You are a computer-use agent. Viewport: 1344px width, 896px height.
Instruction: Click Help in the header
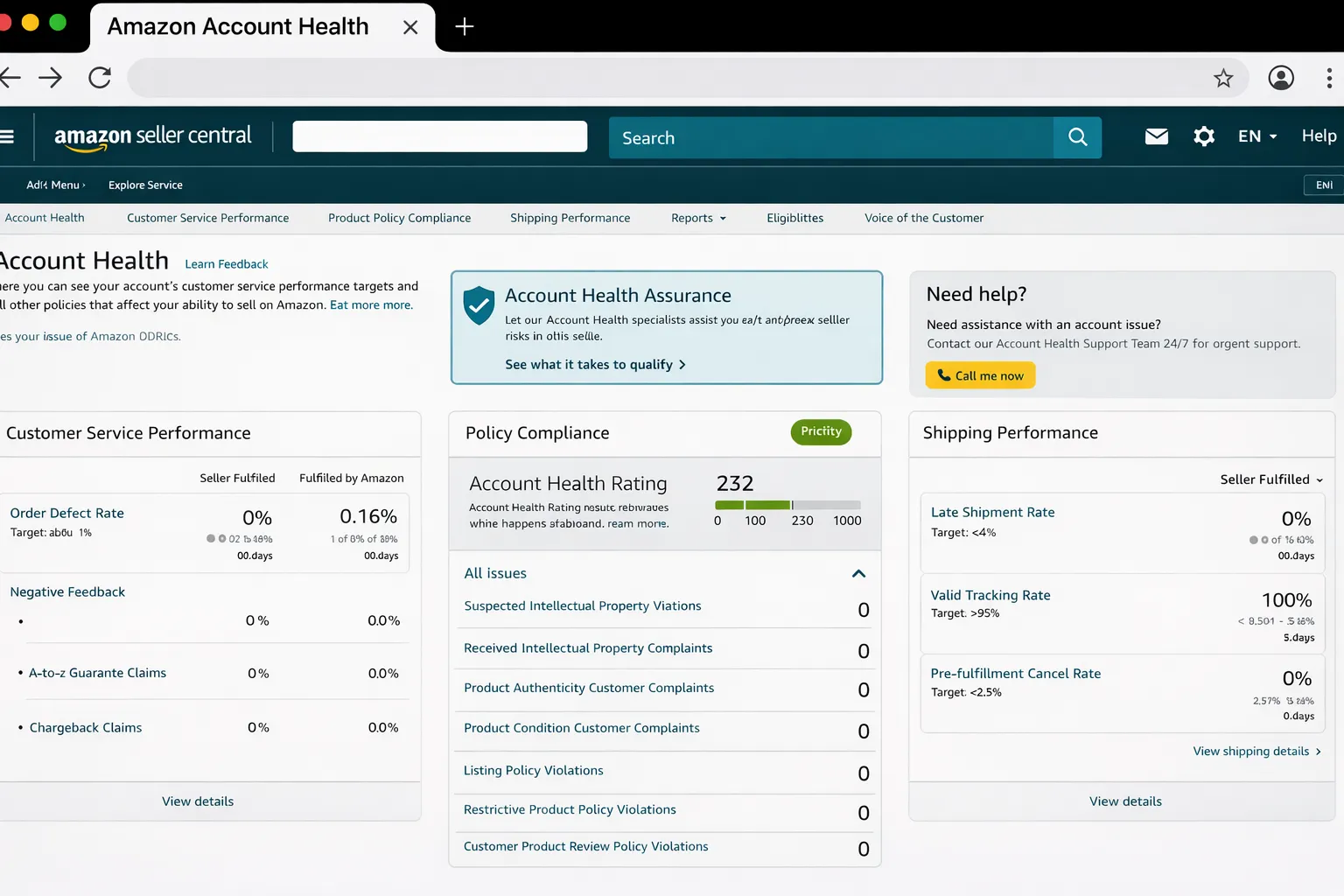click(1319, 136)
